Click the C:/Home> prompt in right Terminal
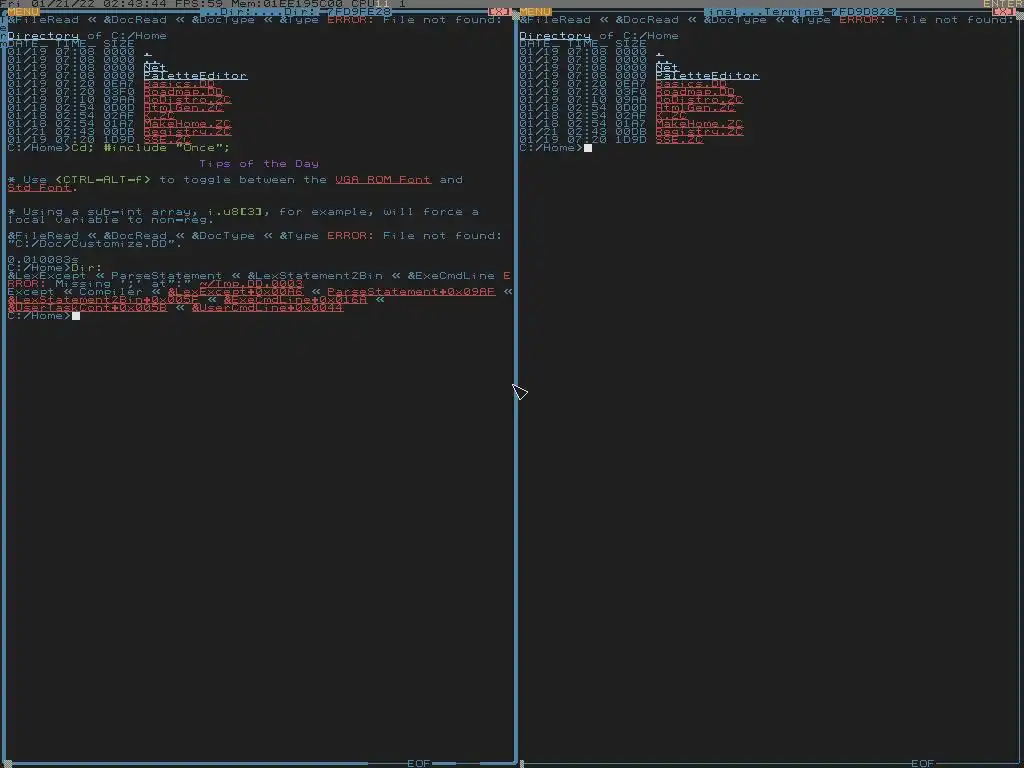Screen dimensions: 1024x768 551,148
